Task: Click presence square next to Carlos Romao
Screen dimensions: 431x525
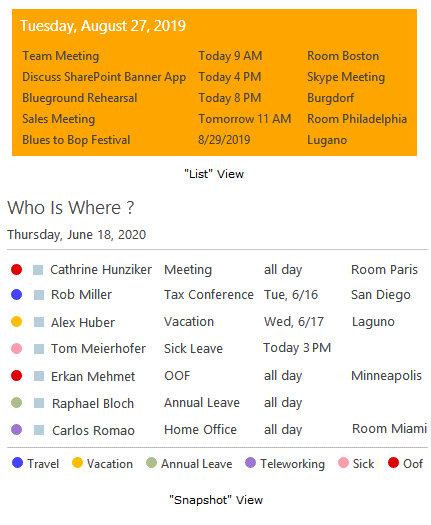Action: coord(39,430)
